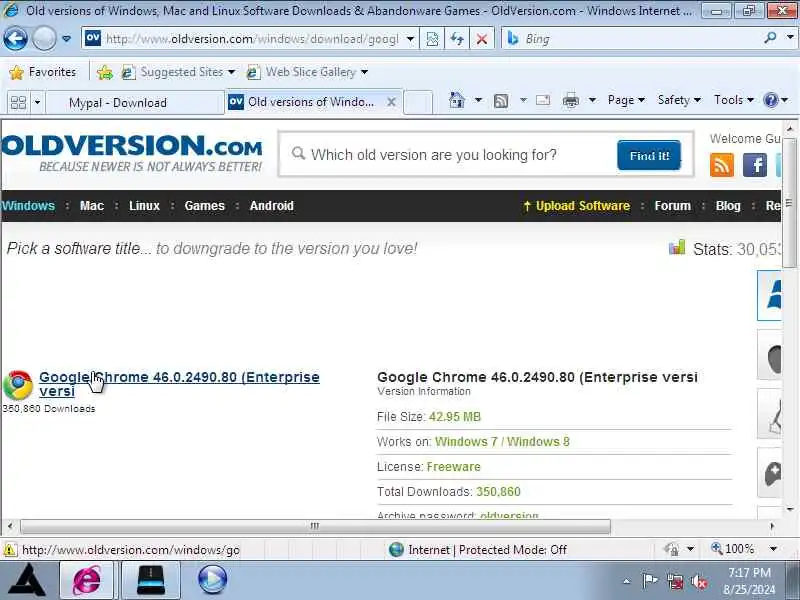Viewport: 800px width, 600px height.
Task: Select Linux in site navigation
Action: (144, 206)
